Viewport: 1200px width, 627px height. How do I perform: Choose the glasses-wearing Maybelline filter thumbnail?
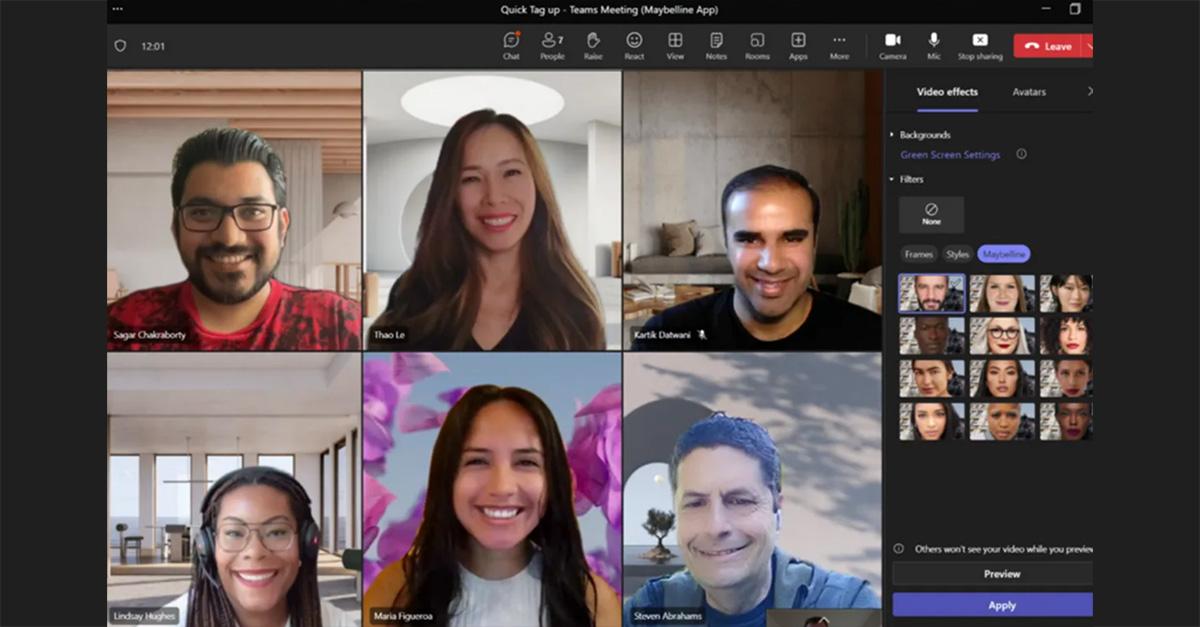pyautogui.click(x=1002, y=336)
